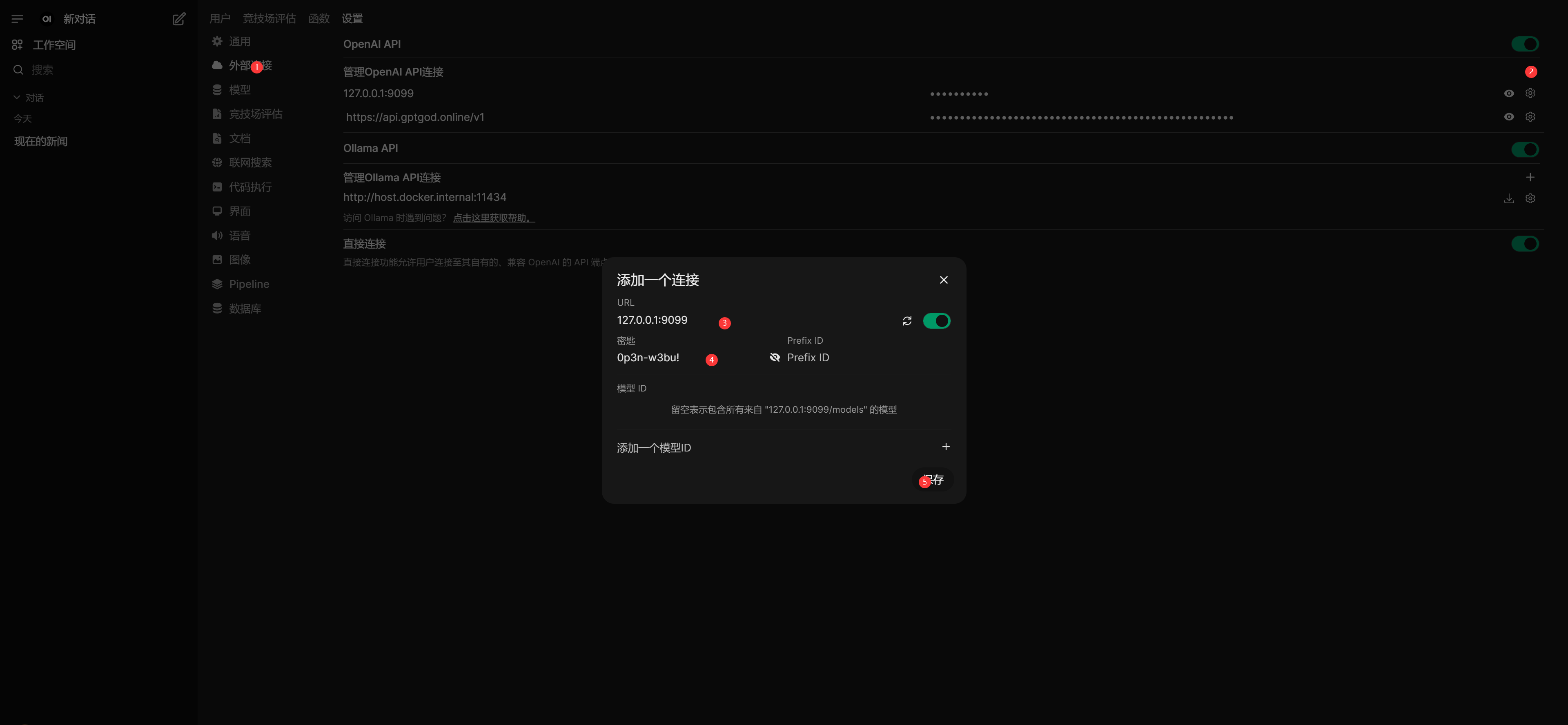
Task: Select 模型 in settings sidebar
Action: pyautogui.click(x=239, y=90)
